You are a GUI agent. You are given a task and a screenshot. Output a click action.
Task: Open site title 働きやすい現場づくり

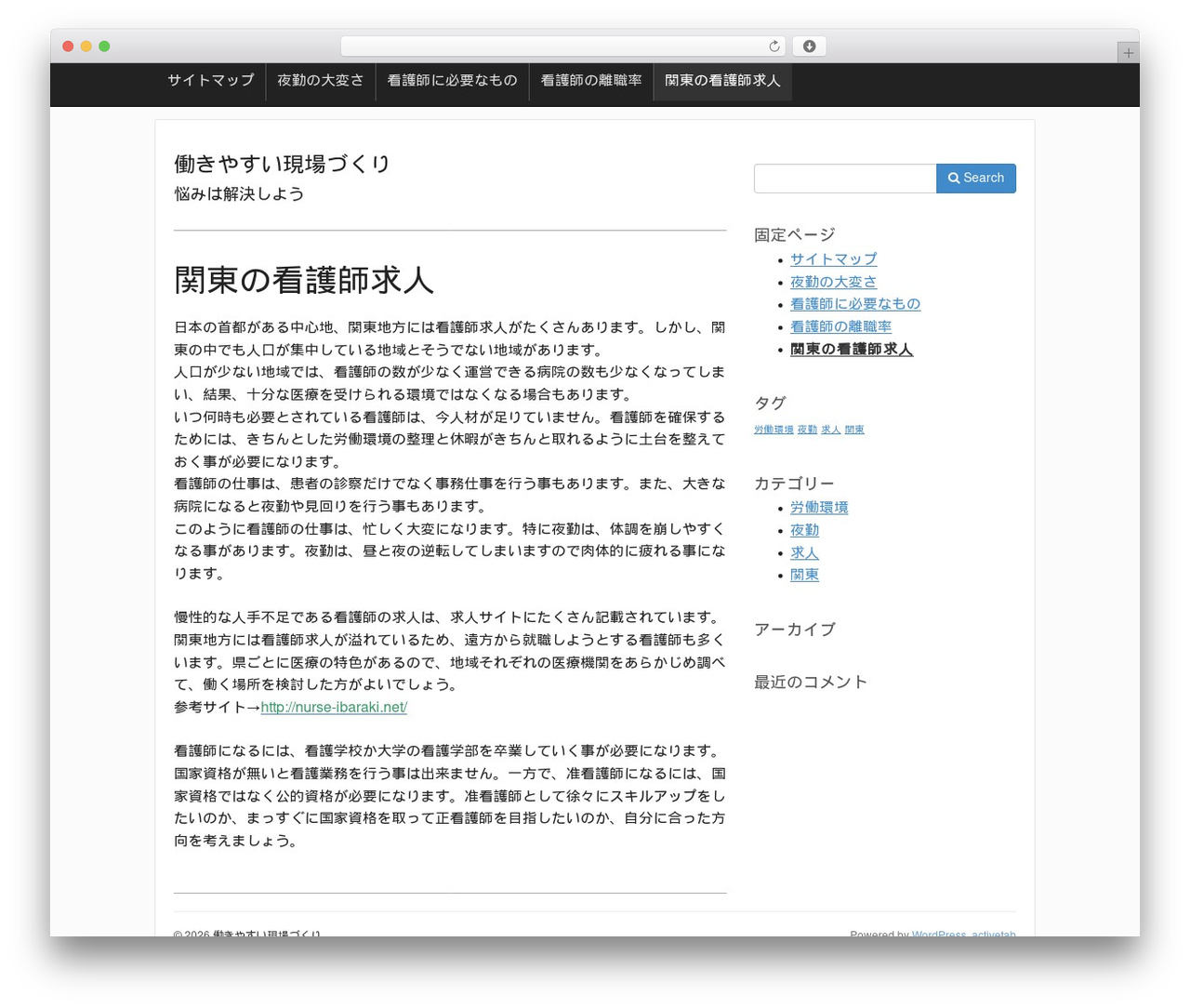(283, 164)
